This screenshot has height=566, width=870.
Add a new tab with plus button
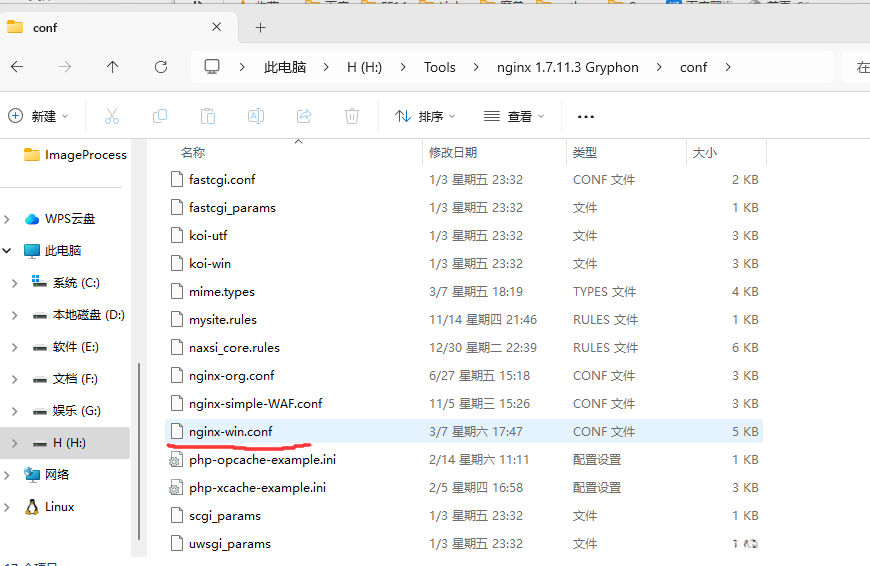click(x=260, y=27)
